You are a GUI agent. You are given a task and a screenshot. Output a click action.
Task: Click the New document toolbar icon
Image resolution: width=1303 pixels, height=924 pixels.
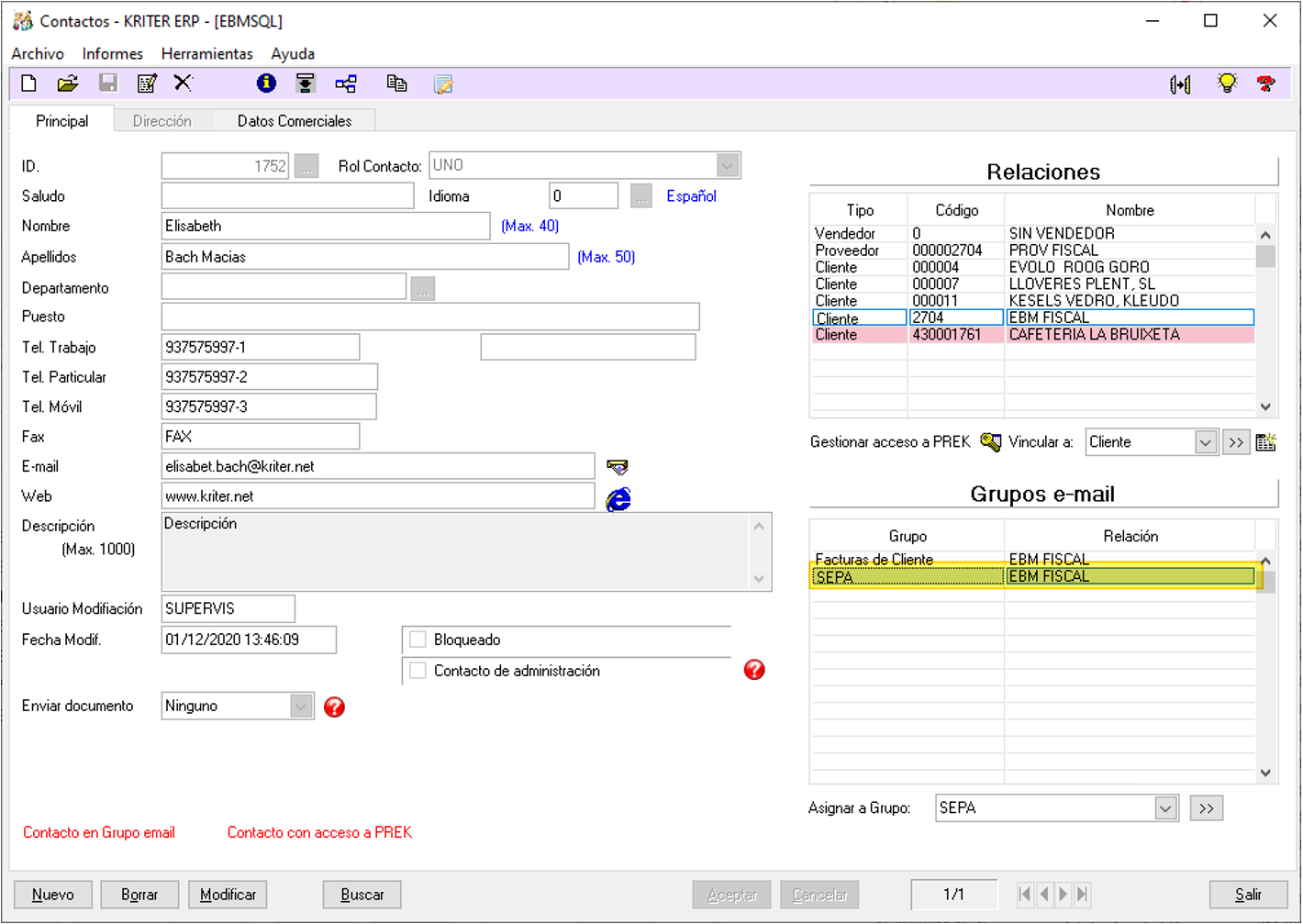click(x=28, y=83)
